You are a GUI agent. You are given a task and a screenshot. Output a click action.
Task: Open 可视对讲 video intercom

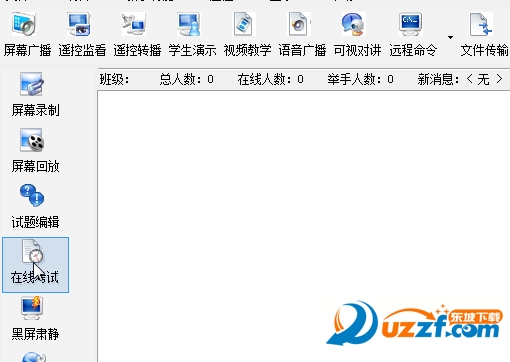pos(357,34)
